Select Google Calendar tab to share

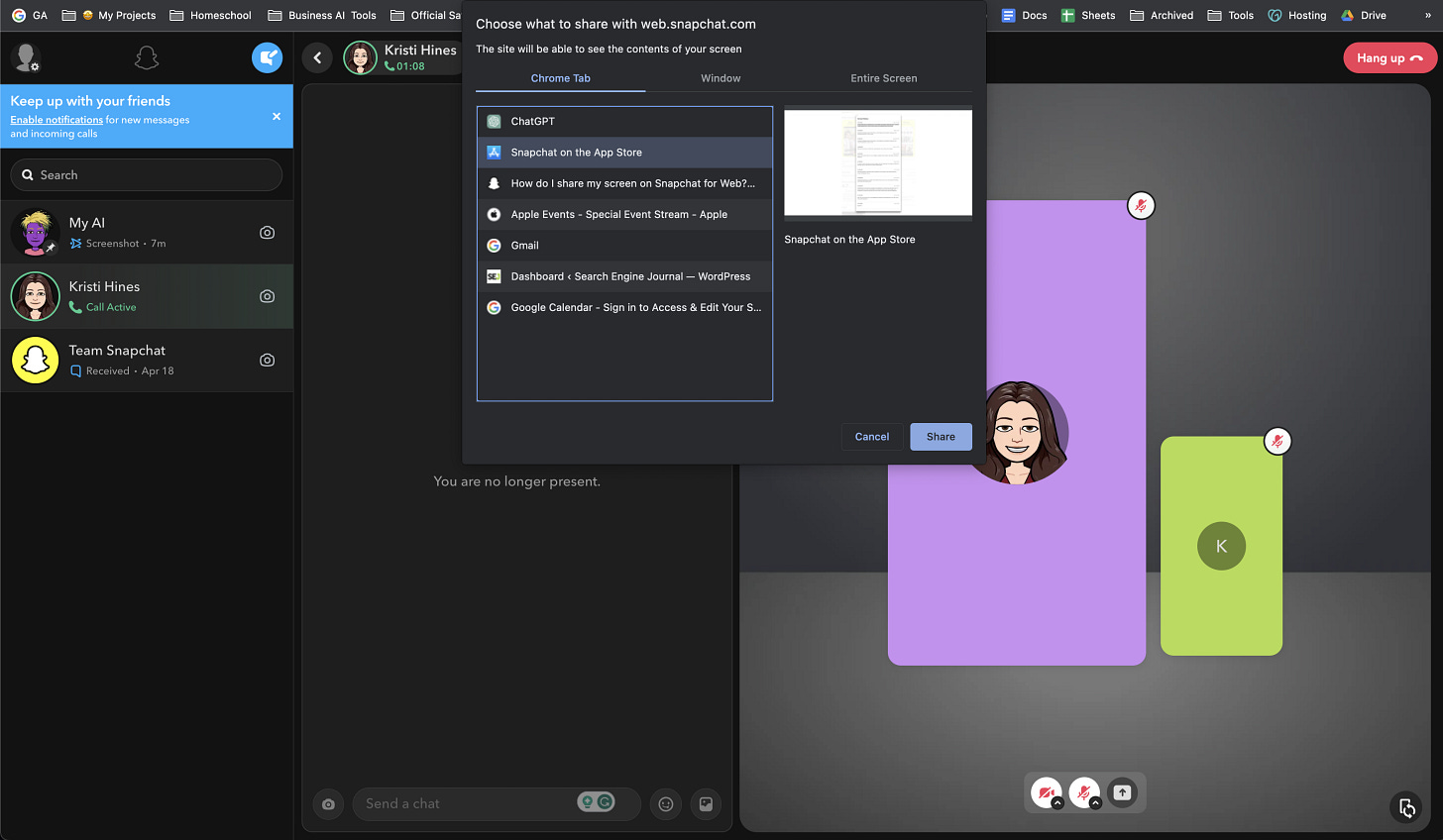tap(624, 308)
